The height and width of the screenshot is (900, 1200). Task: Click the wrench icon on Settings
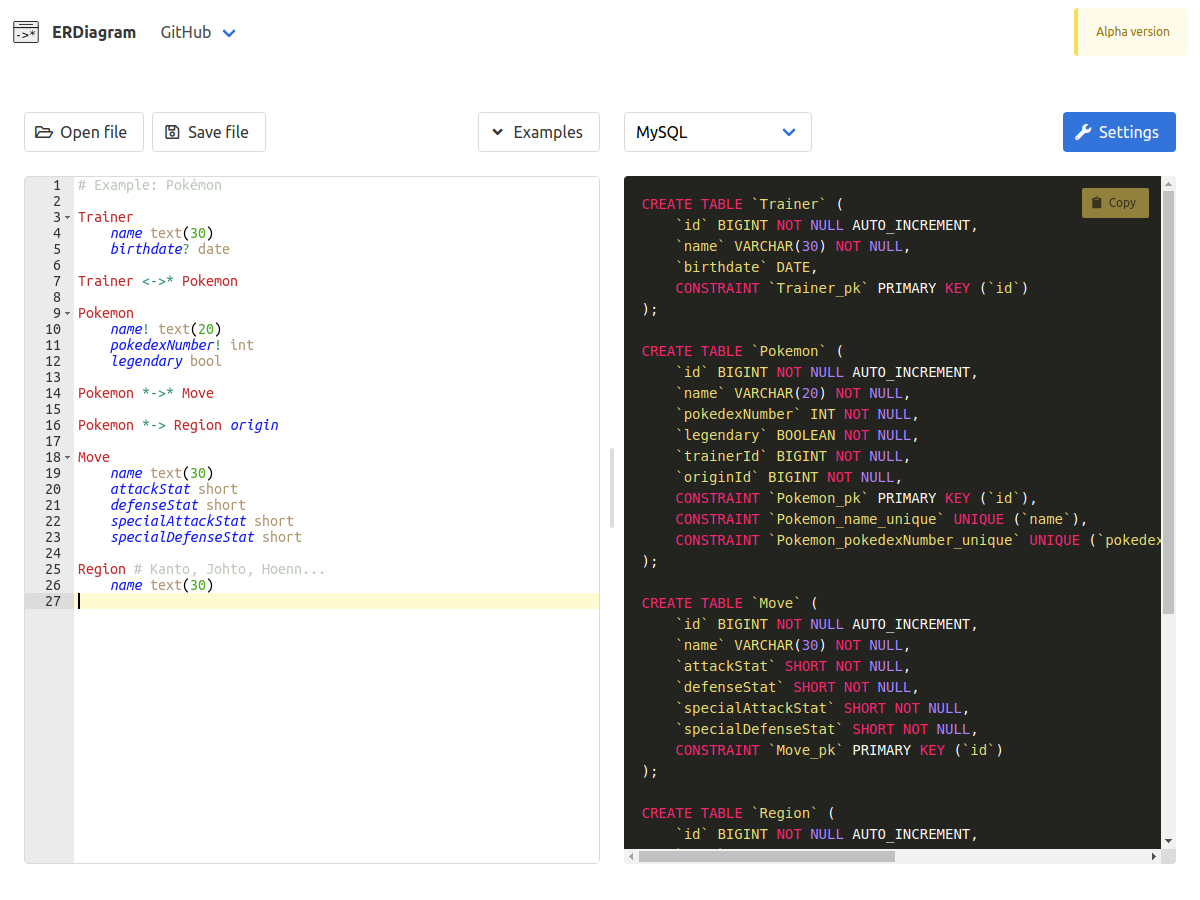(1083, 132)
